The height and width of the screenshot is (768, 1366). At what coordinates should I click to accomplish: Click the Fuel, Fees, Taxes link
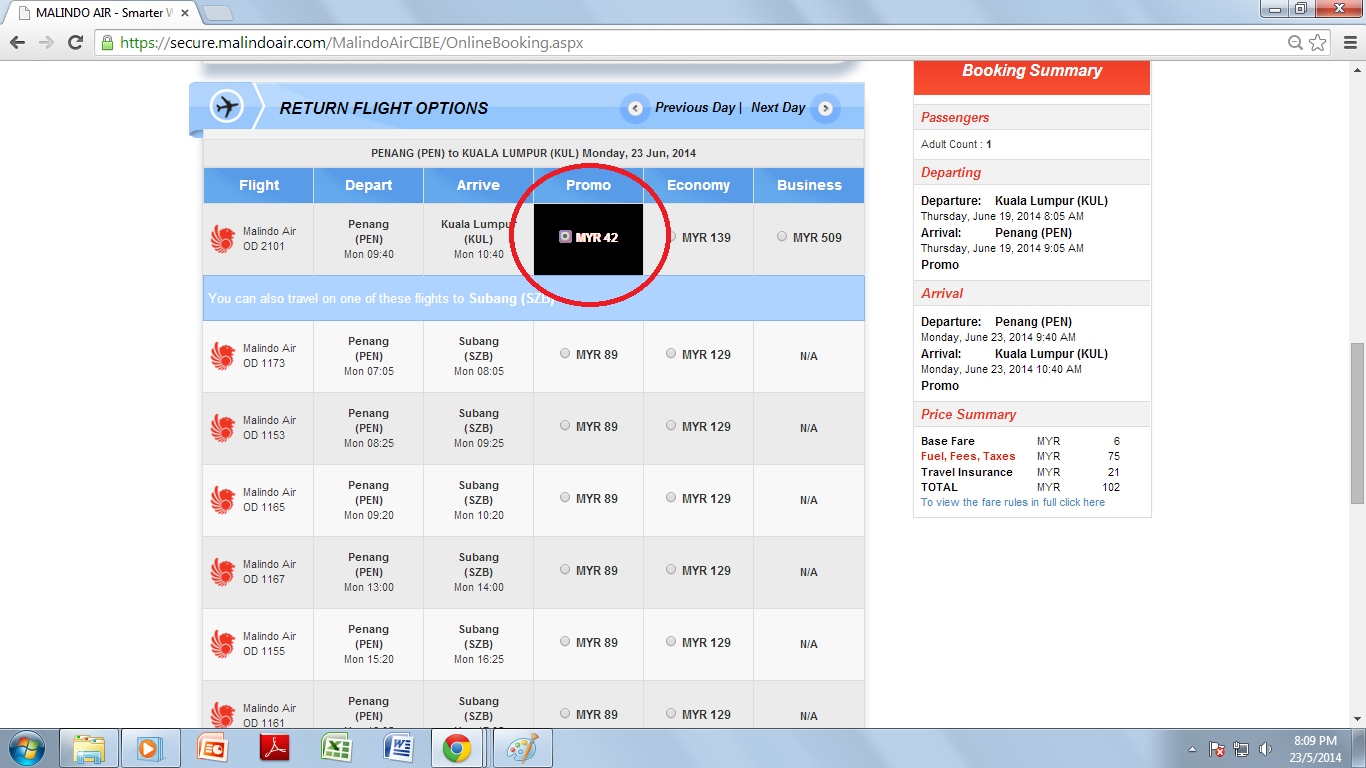click(968, 456)
